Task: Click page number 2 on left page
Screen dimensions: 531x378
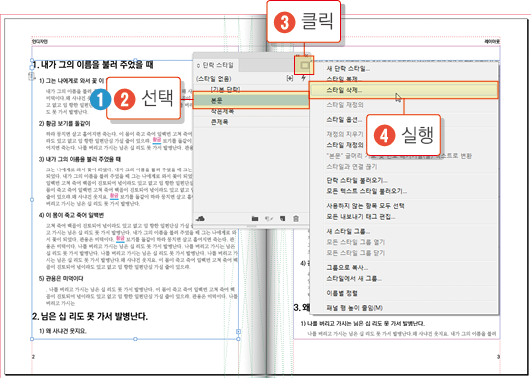Action: tap(33, 357)
